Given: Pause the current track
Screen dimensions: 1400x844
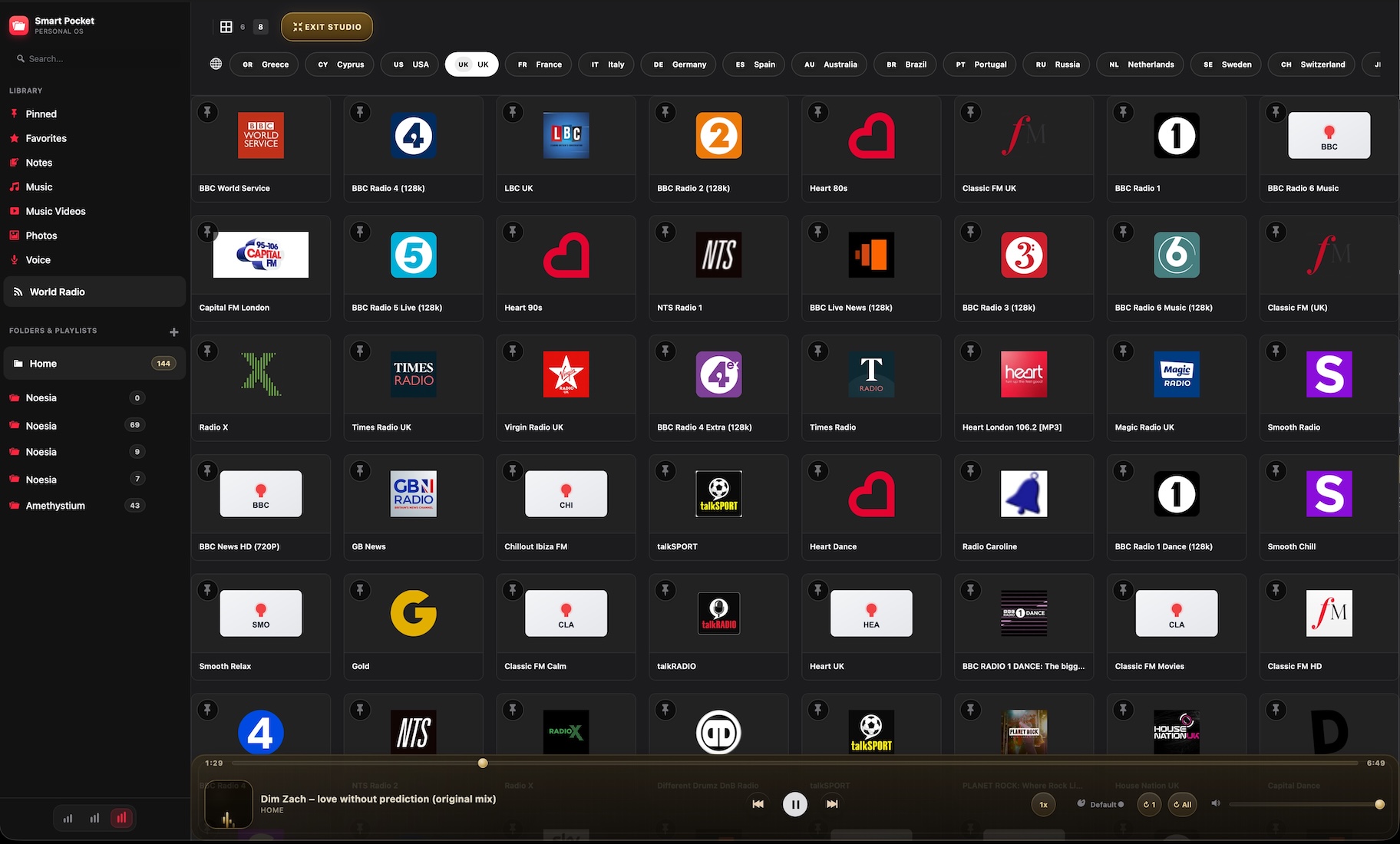Looking at the screenshot, I should point(794,804).
